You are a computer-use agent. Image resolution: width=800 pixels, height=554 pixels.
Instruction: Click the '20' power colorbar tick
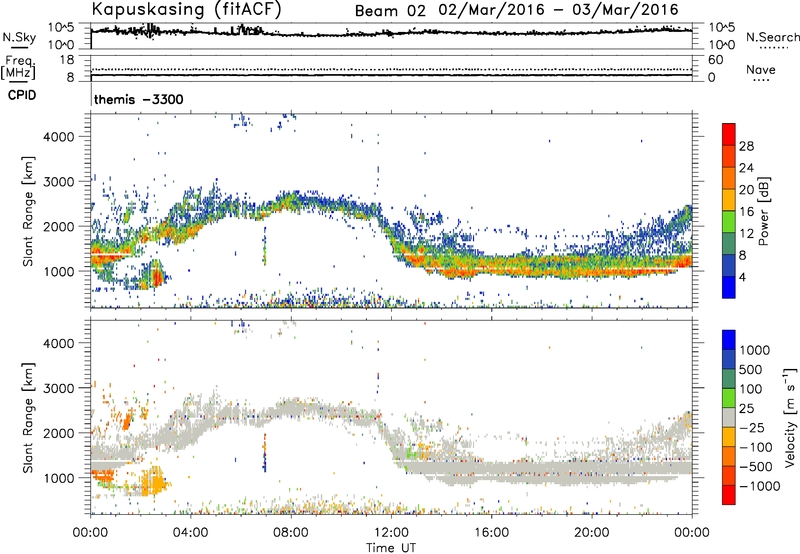746,190
